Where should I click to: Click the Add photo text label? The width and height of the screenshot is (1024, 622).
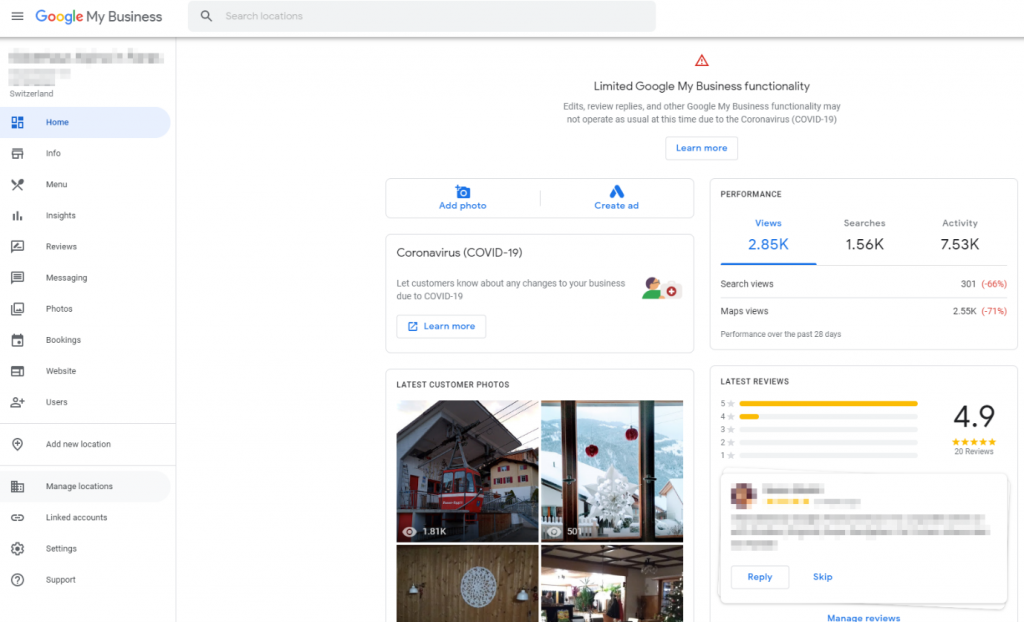coord(462,206)
